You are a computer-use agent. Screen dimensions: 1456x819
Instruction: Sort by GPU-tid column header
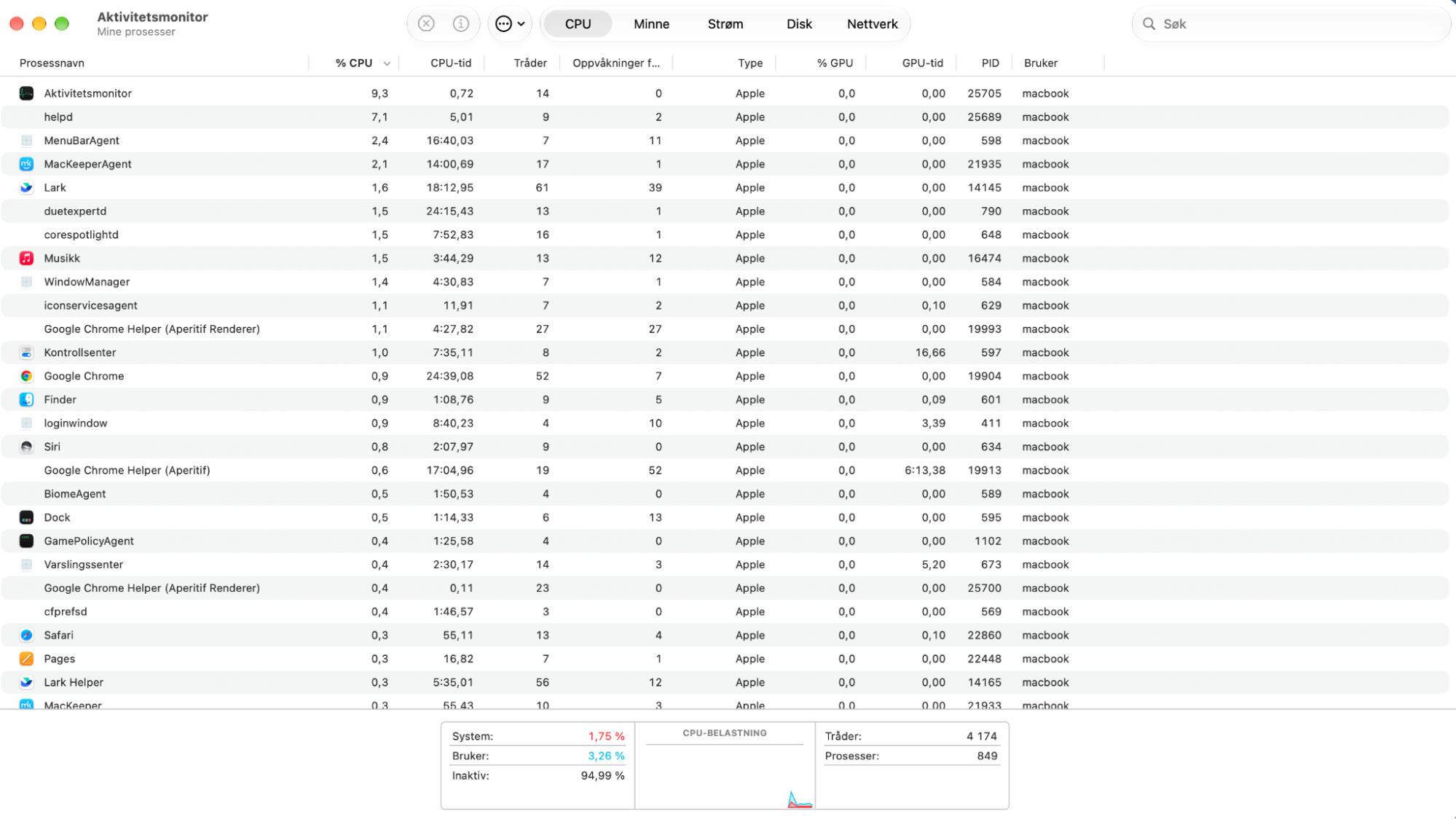(x=922, y=63)
